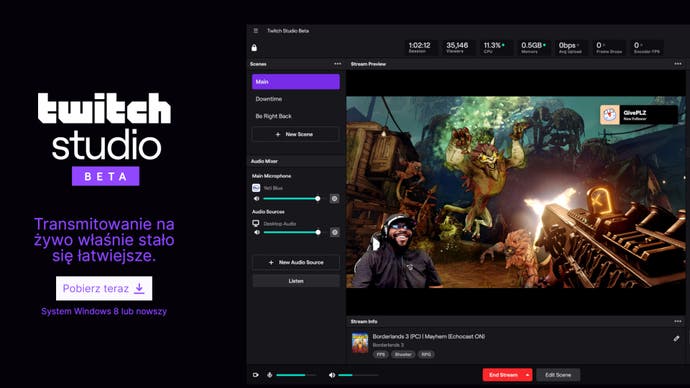Open the hamburger menu beside Twitch Studio Beta

[x=256, y=31]
